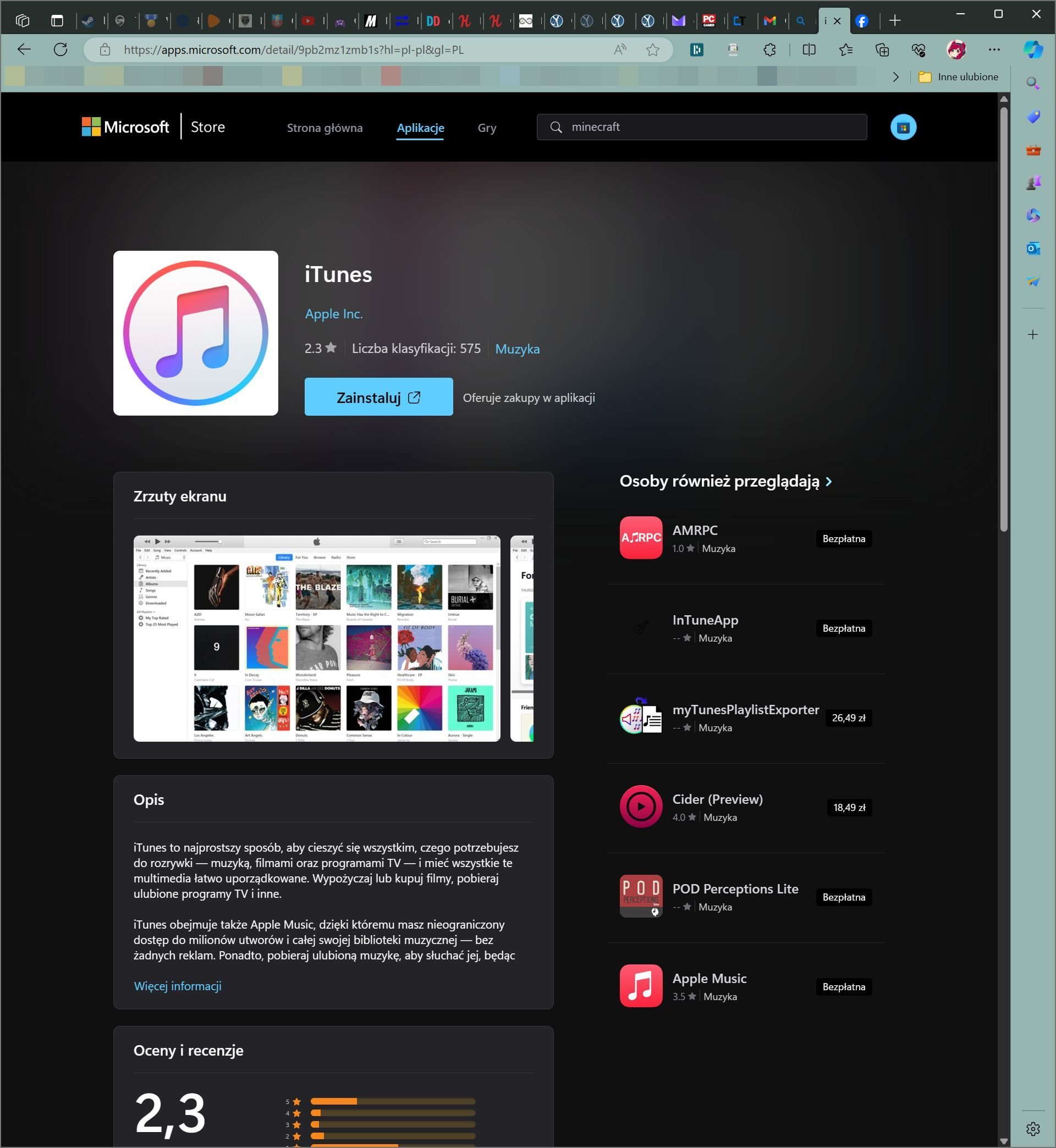Open the POD Perceptions Lite entry
Screen dimensions: 1056x1148
pos(746,897)
